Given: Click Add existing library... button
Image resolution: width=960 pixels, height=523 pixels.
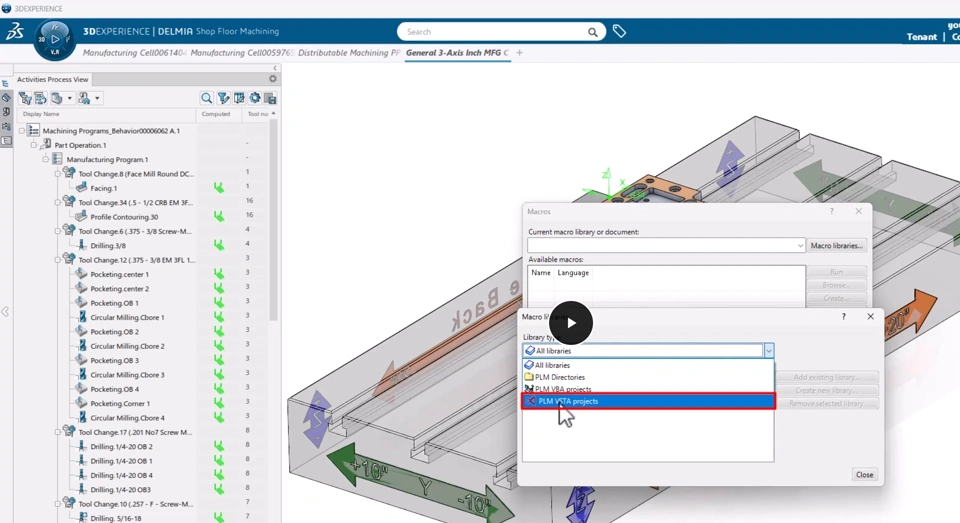Looking at the screenshot, I should tap(827, 377).
